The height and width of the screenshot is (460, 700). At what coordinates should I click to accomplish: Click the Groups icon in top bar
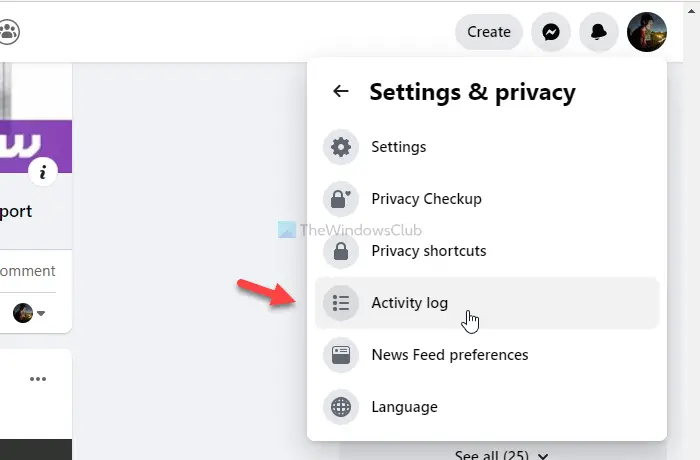(x=8, y=32)
